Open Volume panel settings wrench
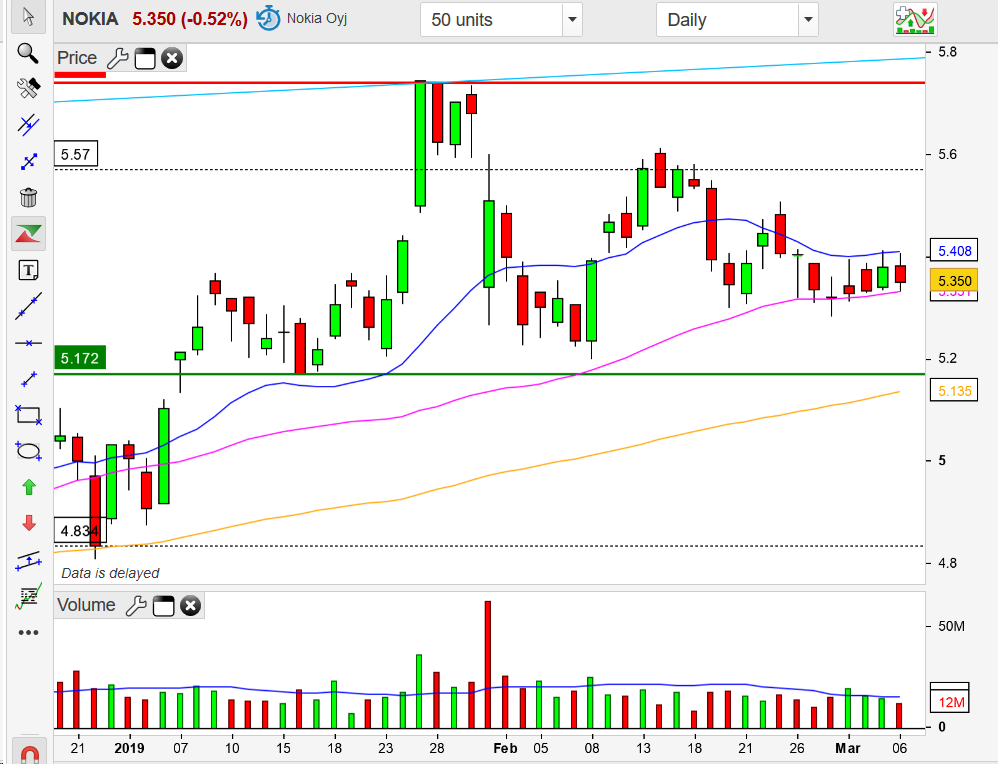Screen dimensions: 998x764 coord(135,605)
